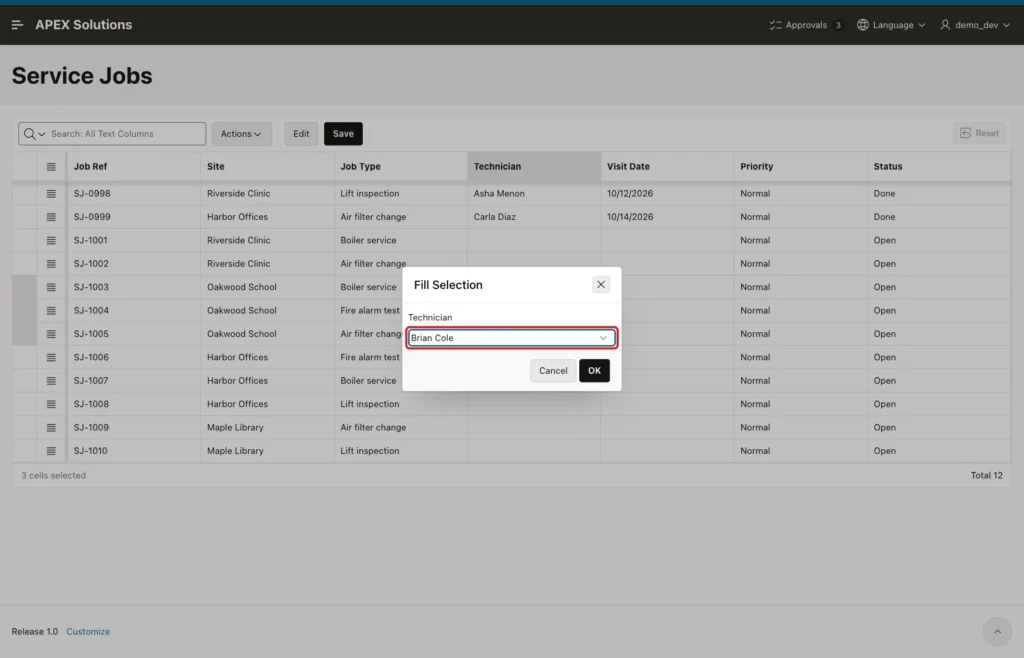
Task: Click the scroll-to-top arrow button
Action: click(x=997, y=632)
